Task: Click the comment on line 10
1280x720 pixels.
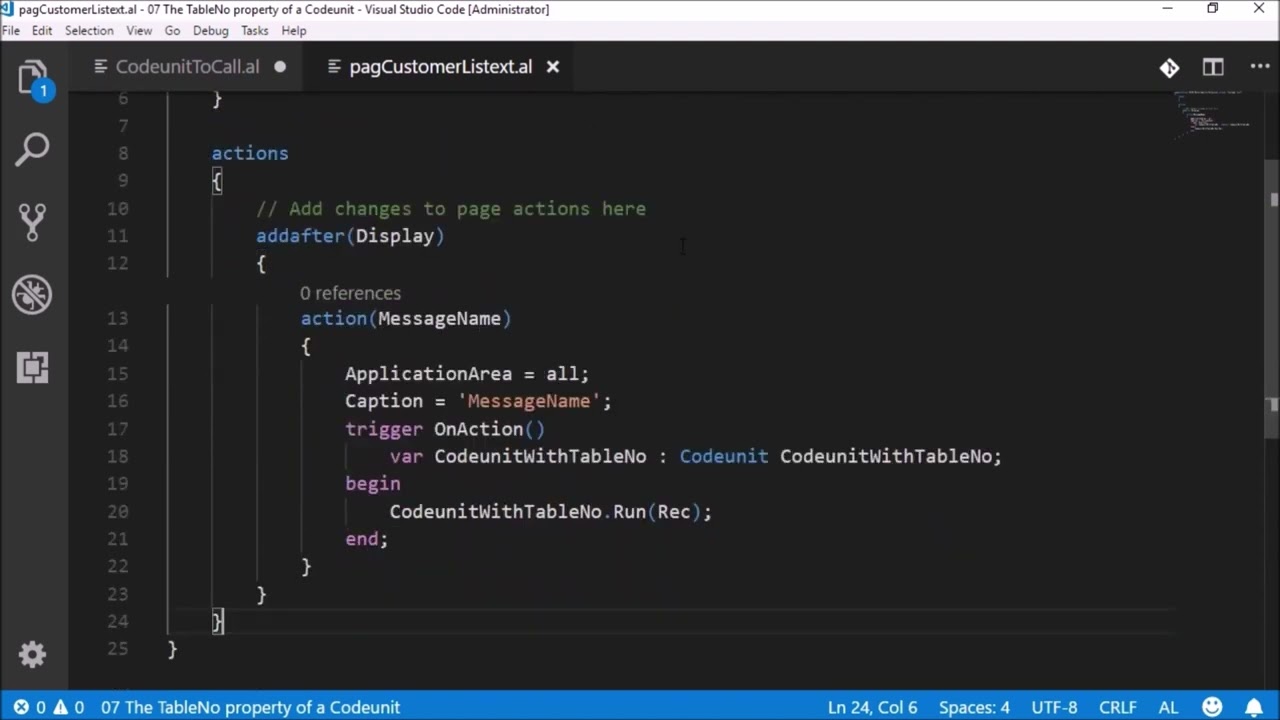Action: click(451, 208)
